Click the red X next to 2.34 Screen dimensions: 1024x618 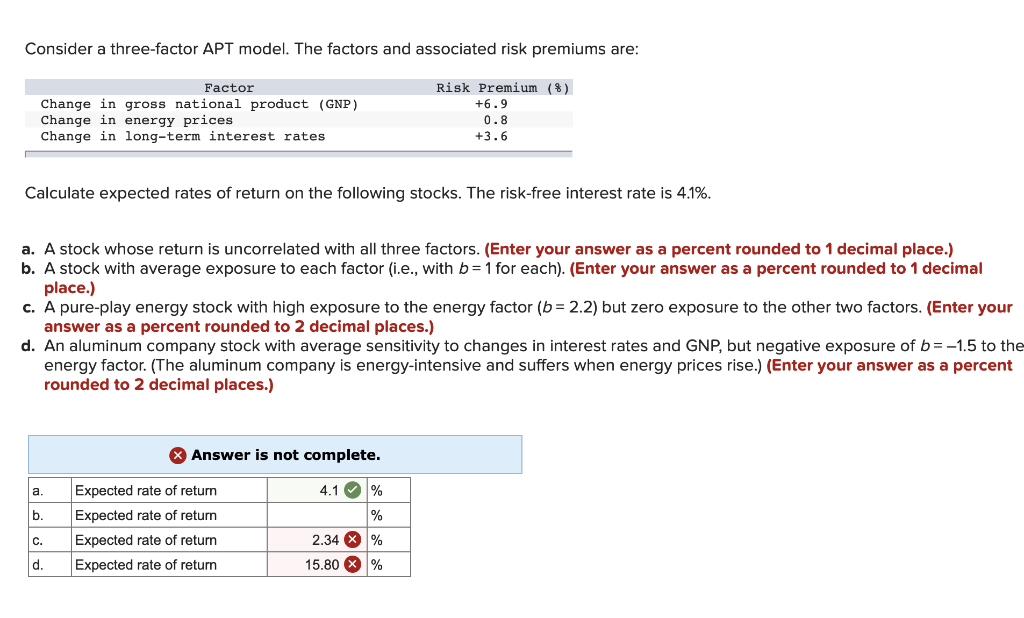[x=354, y=539]
